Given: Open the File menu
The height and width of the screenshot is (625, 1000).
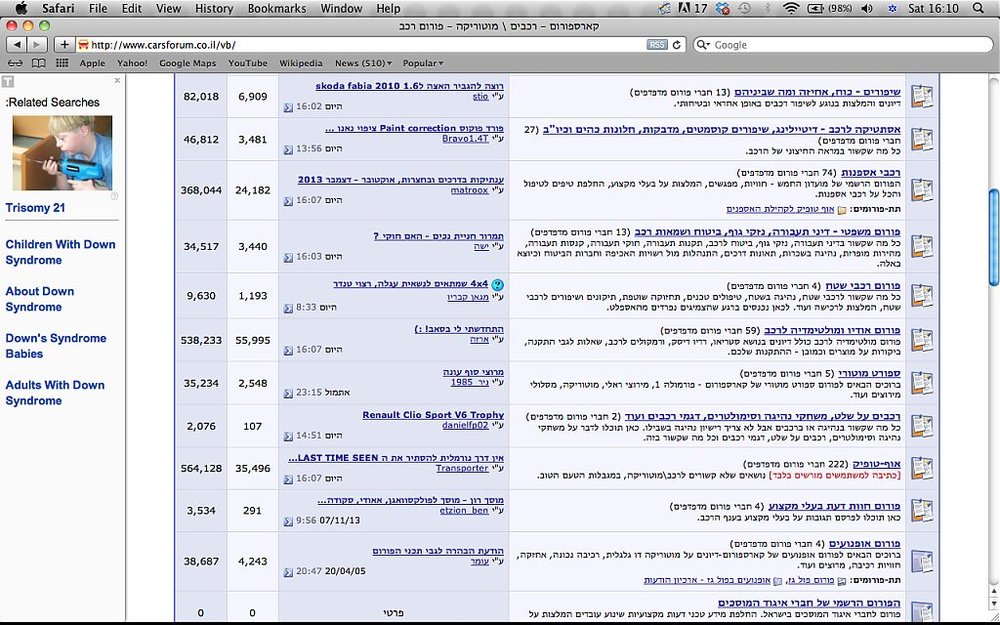Looking at the screenshot, I should tap(98, 8).
